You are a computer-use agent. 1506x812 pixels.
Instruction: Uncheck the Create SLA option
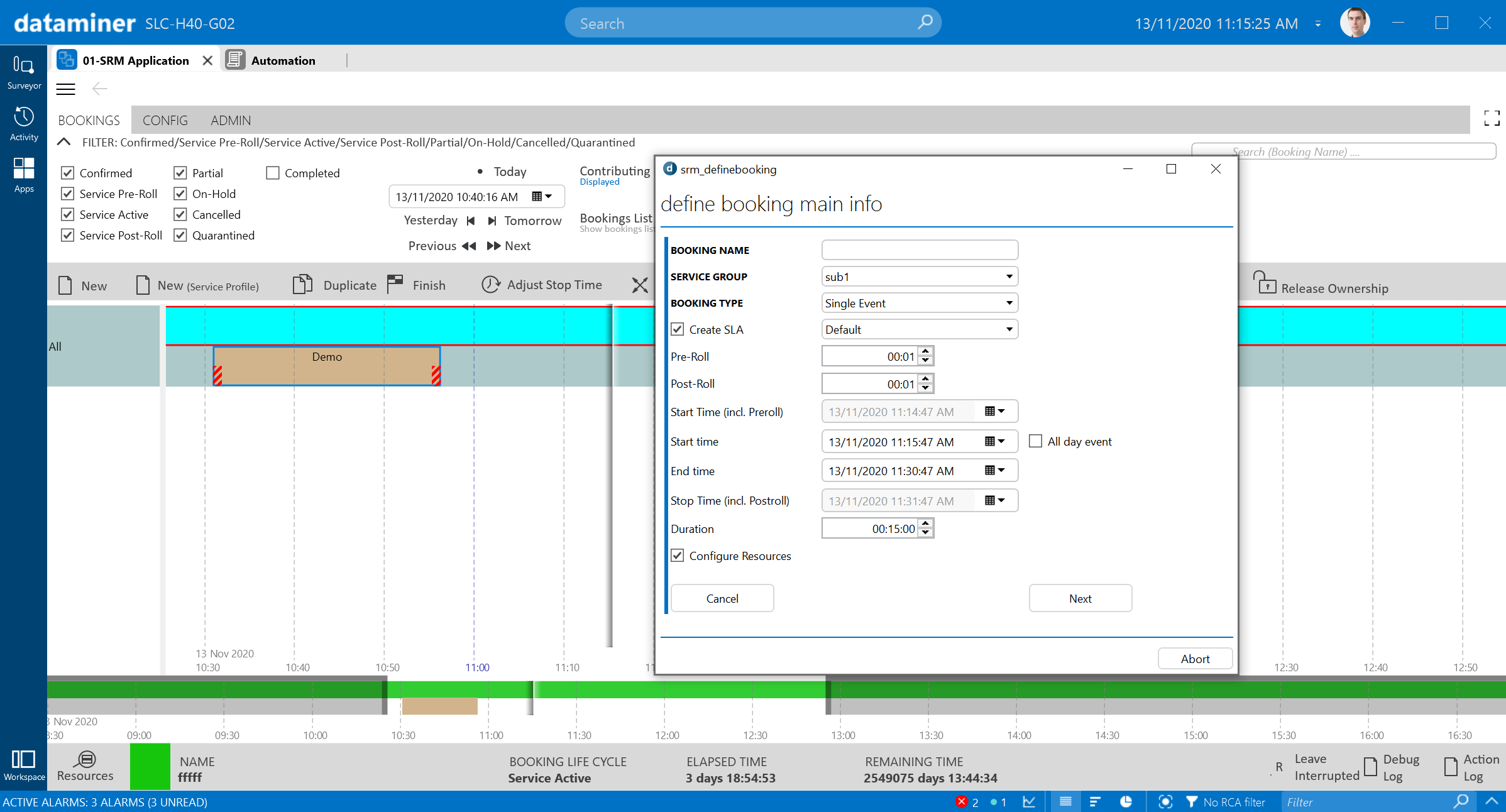(x=677, y=329)
